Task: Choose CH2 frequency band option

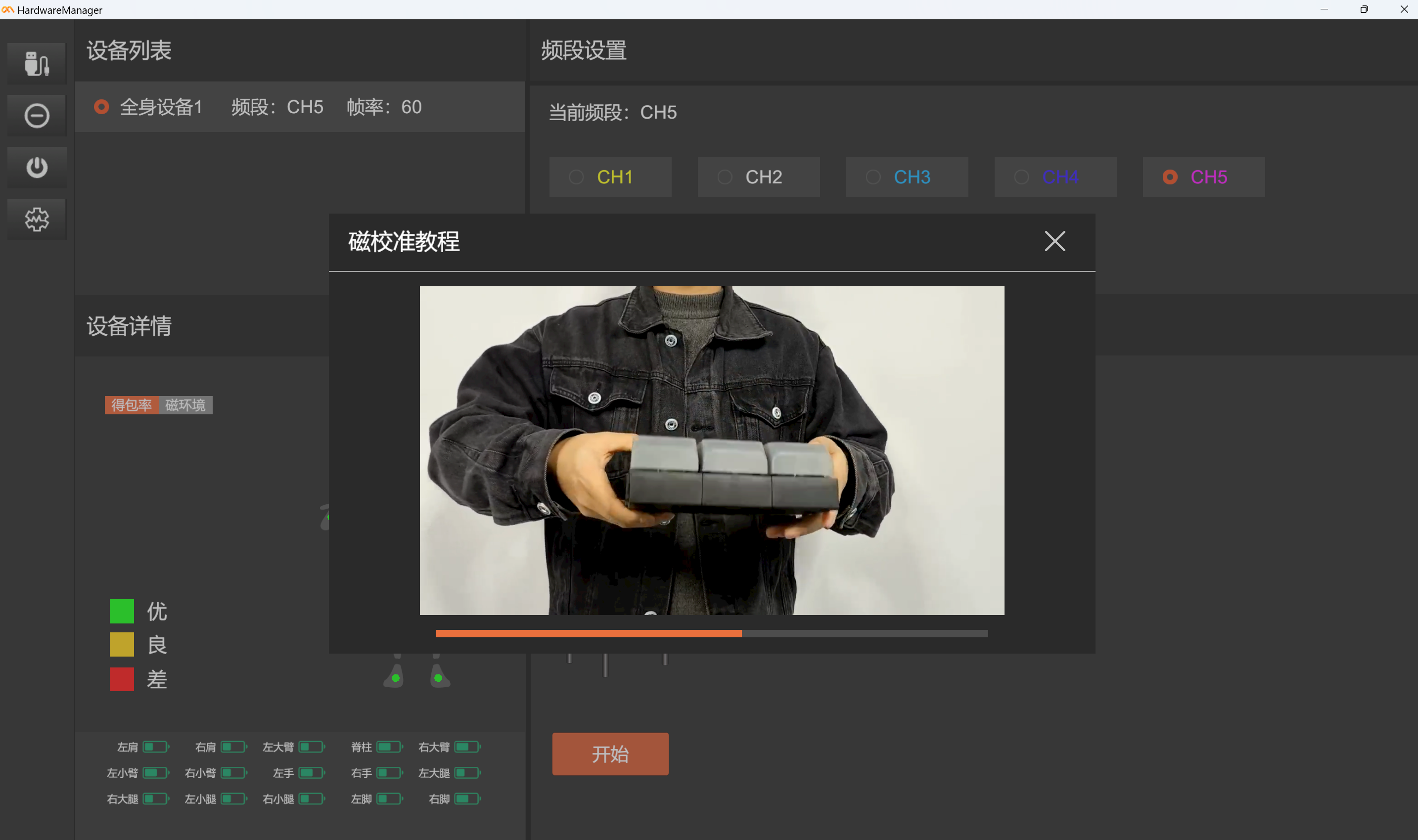Action: point(758,177)
